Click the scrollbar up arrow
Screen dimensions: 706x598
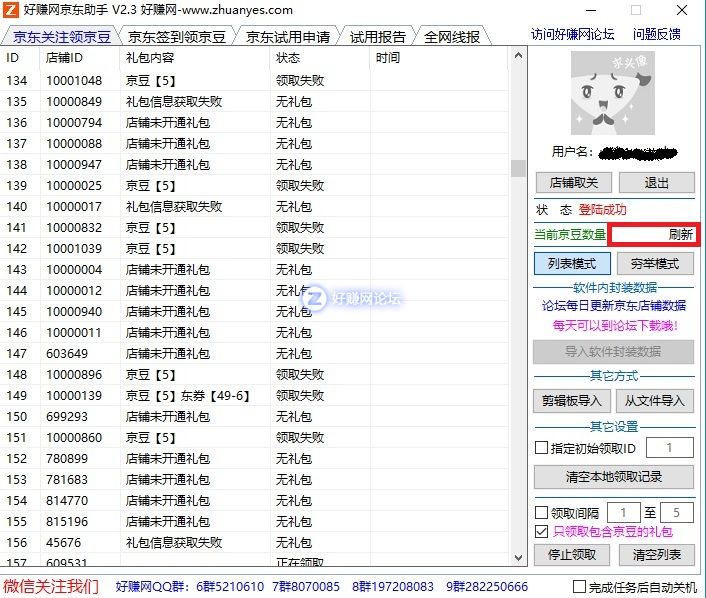pyautogui.click(x=518, y=56)
